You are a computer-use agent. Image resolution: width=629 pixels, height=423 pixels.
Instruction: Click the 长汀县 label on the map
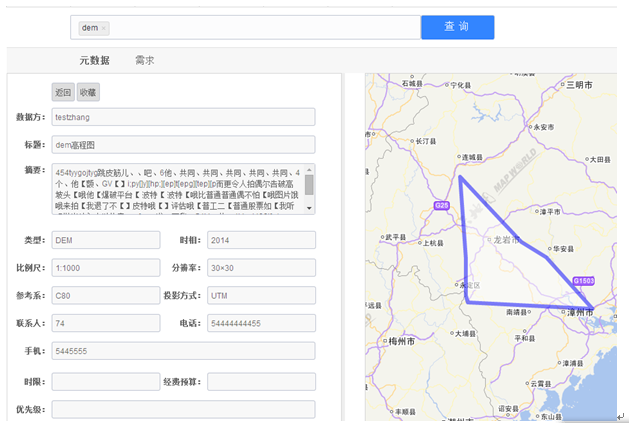coord(426,141)
